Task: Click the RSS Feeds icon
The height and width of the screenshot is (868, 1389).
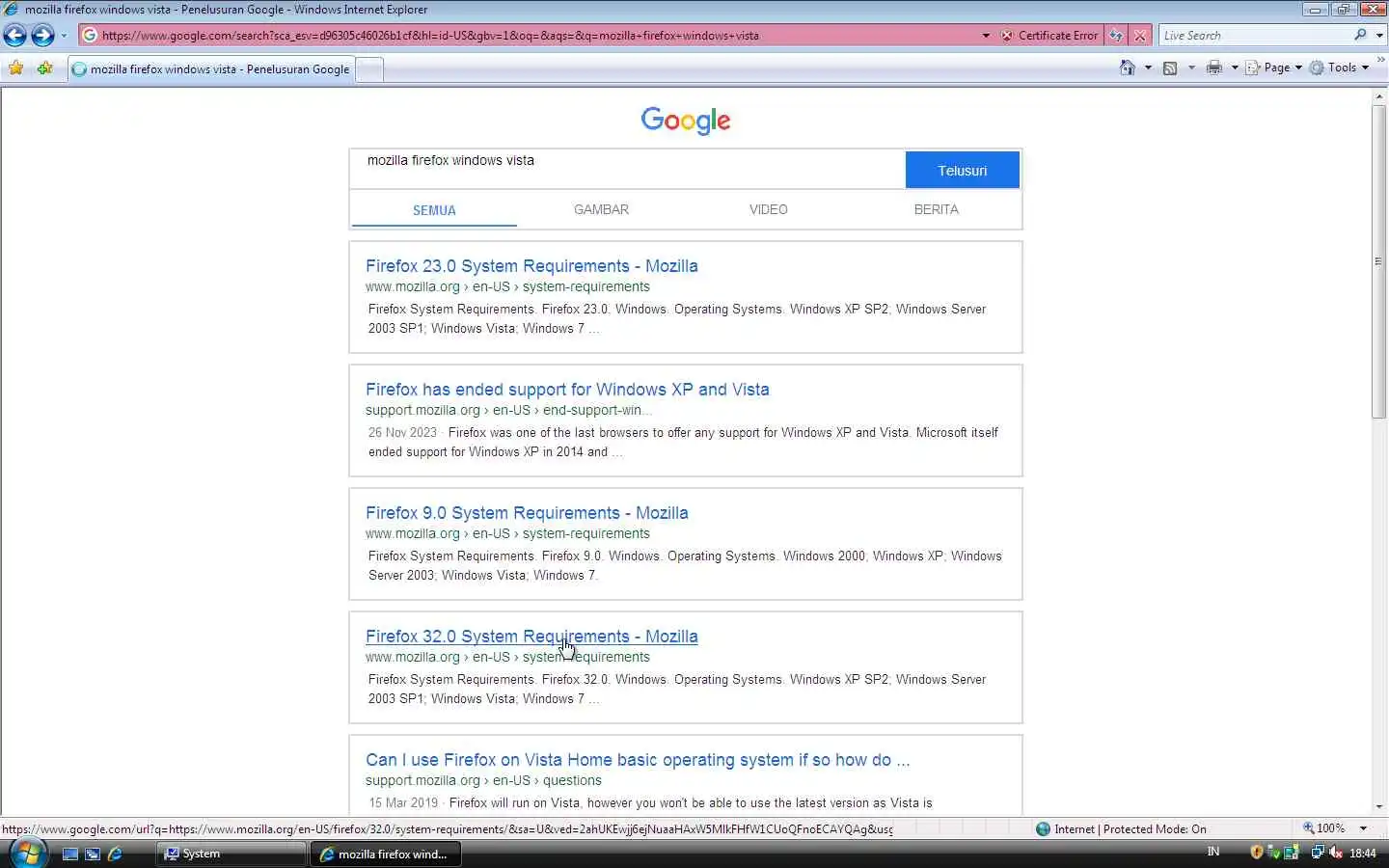Action: click(1170, 68)
